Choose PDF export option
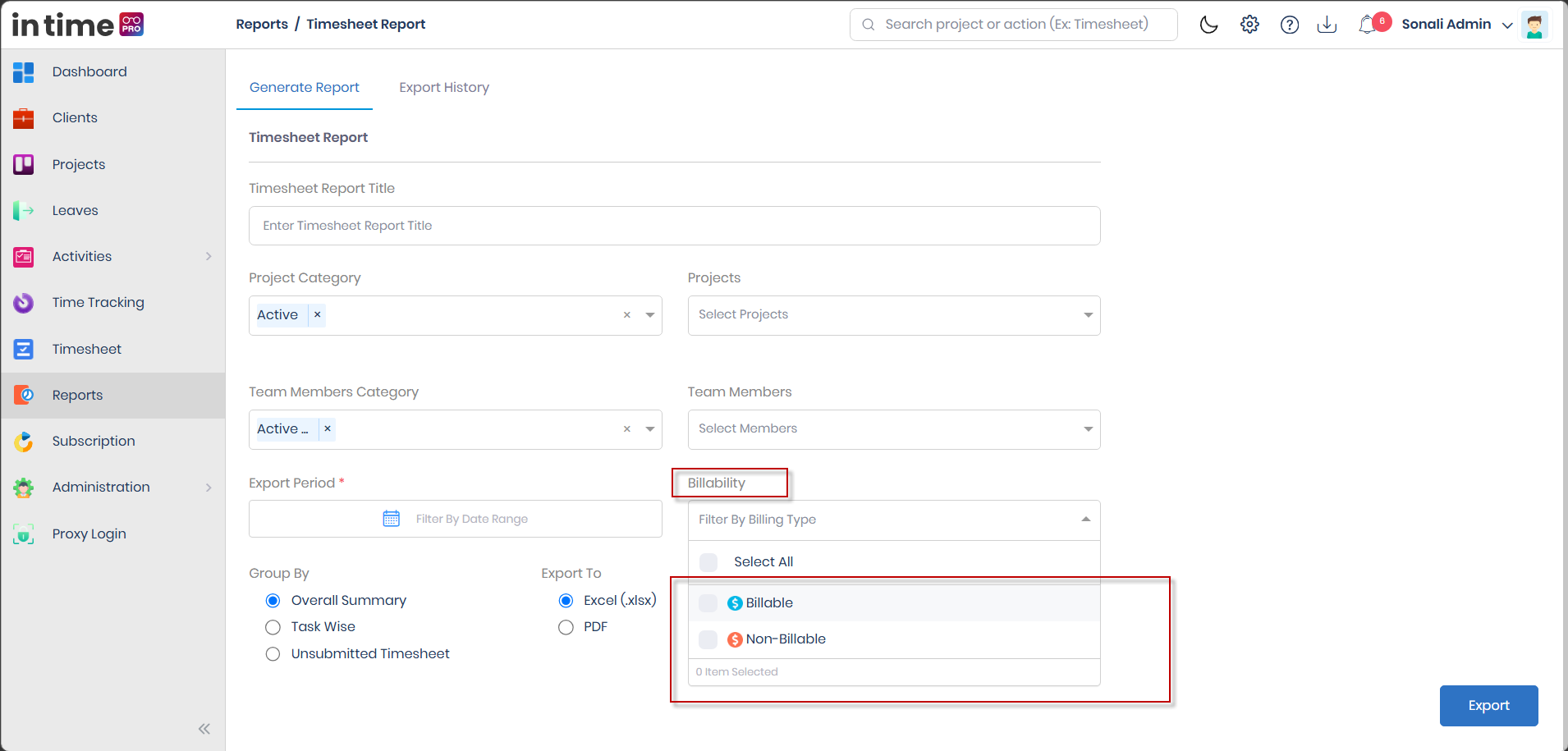Viewport: 1568px width, 751px height. click(x=566, y=627)
